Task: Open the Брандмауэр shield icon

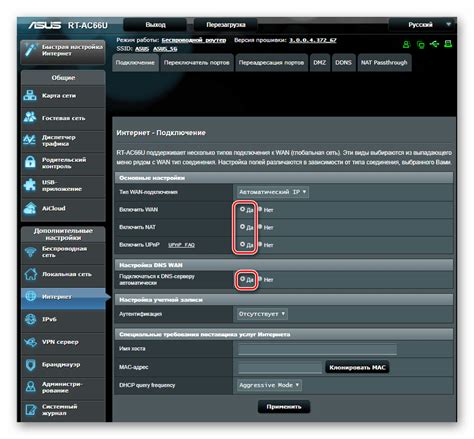Action: click(30, 365)
